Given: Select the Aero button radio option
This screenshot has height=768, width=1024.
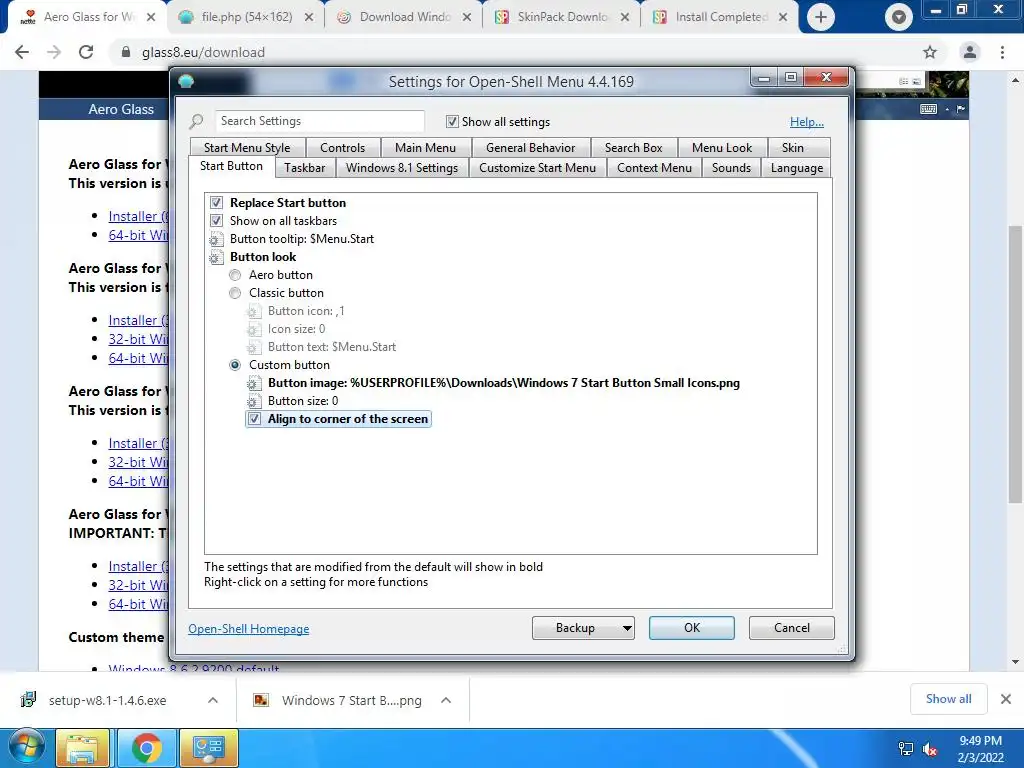Looking at the screenshot, I should tap(235, 276).
